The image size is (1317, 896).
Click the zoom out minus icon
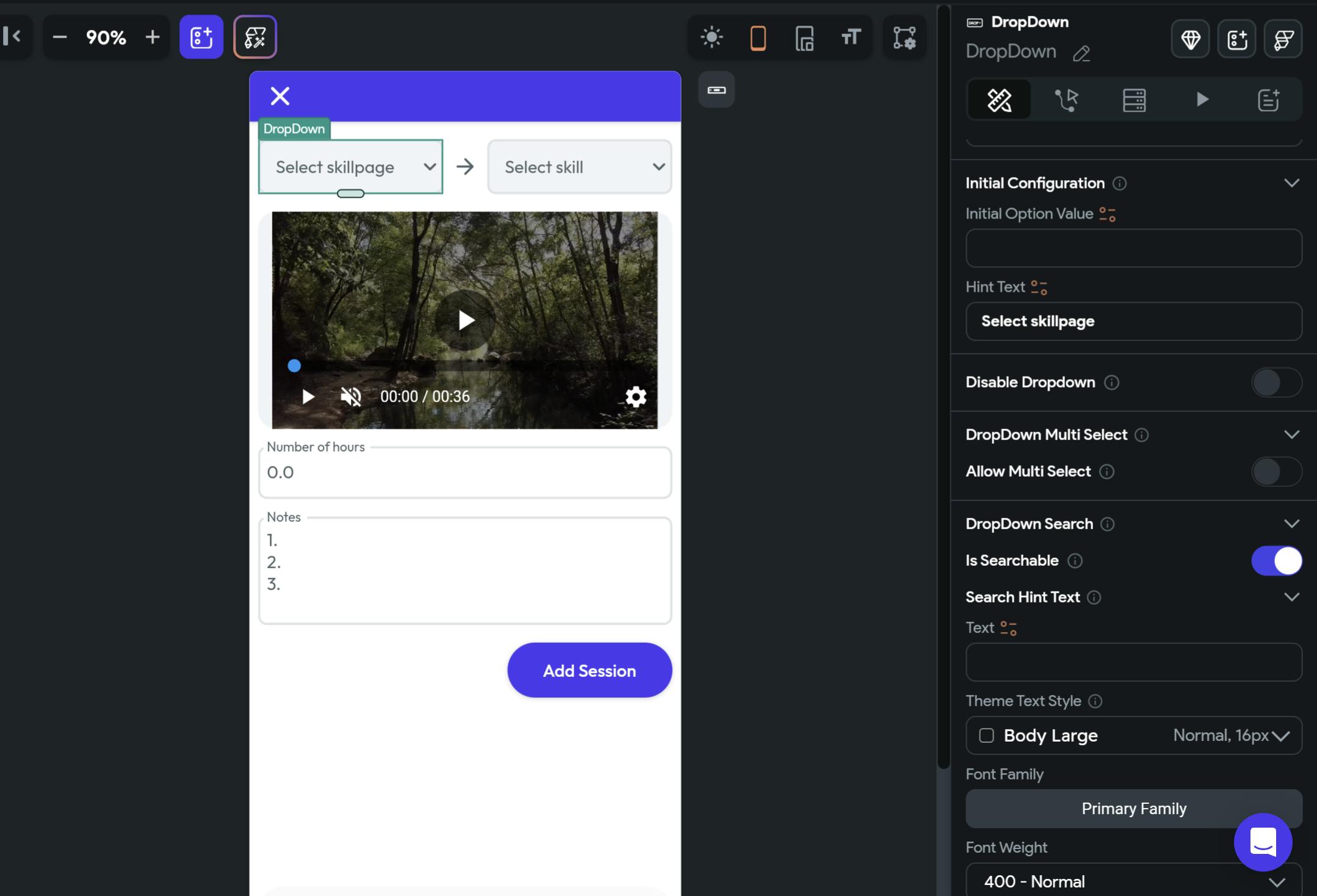point(59,37)
